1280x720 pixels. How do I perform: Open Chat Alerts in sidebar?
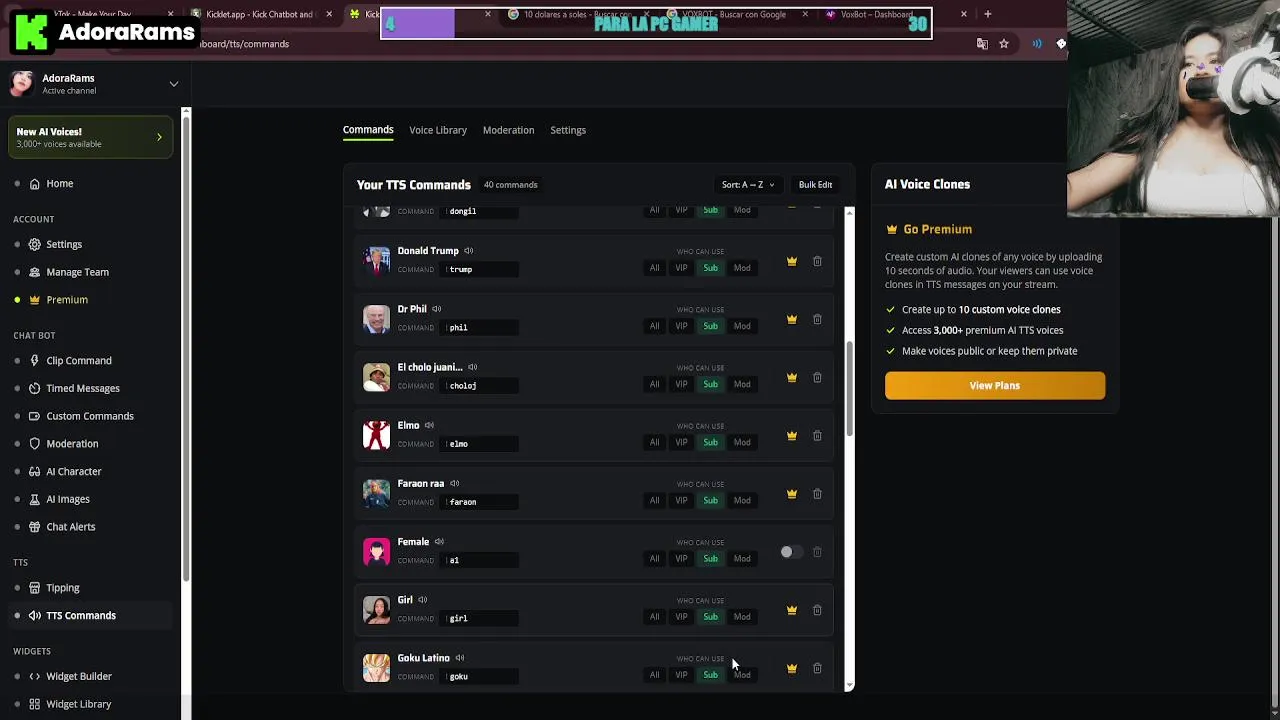[71, 527]
